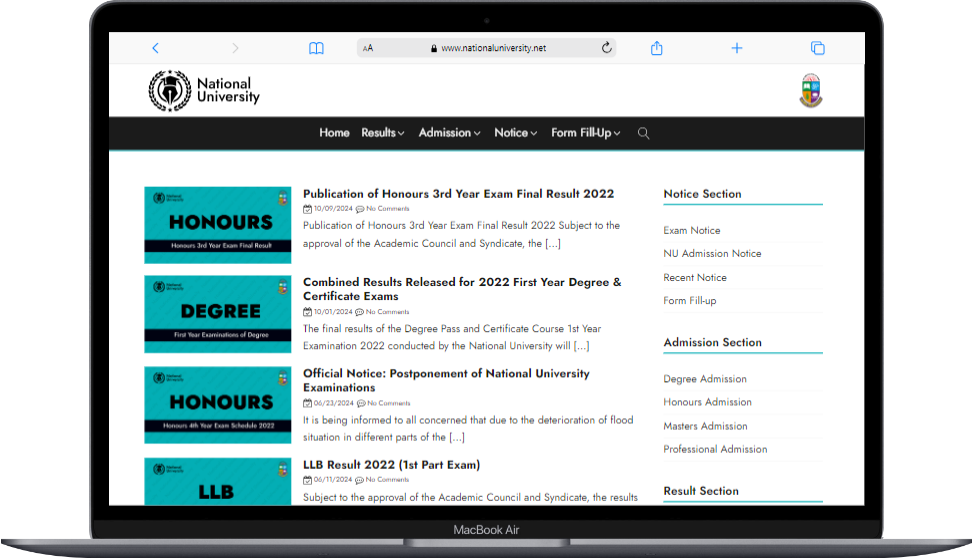Open the LLB post thumbnail

[x=218, y=482]
